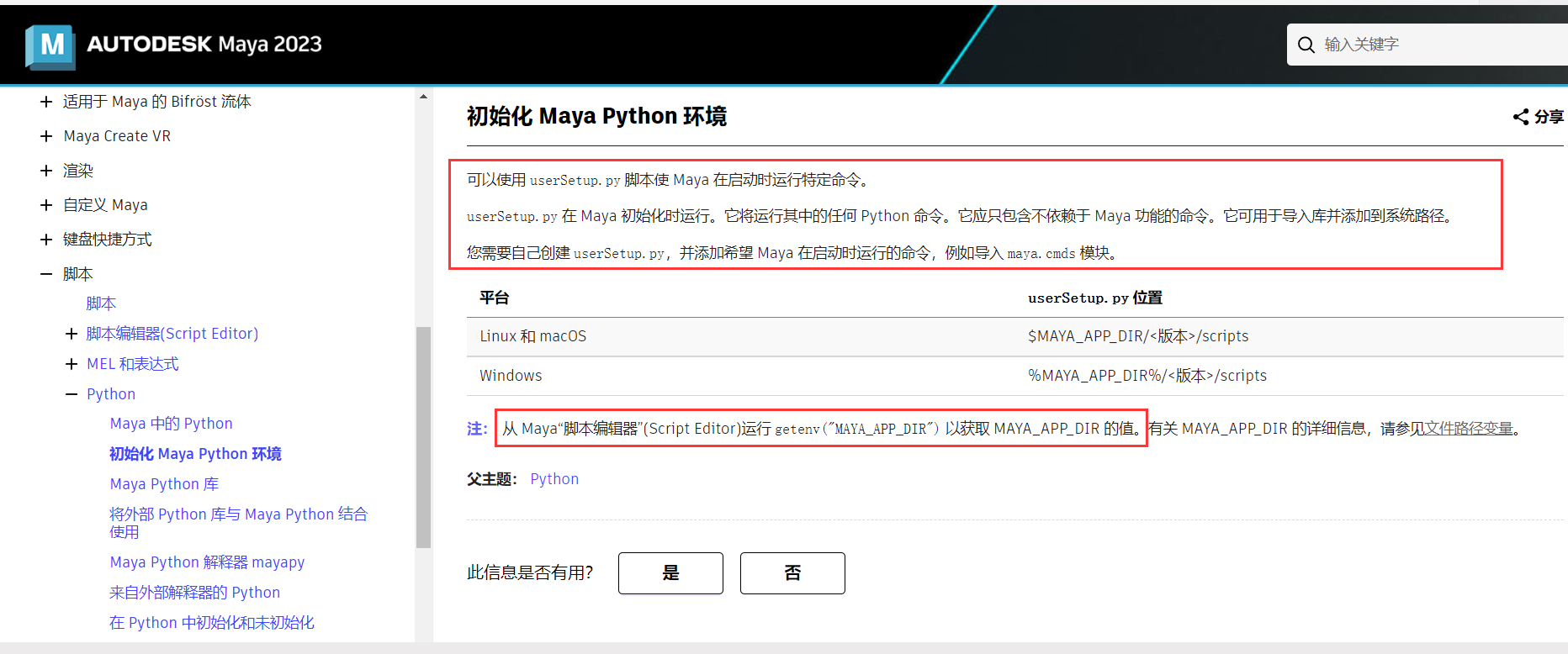Collapse the 脚本 section

pos(46,274)
